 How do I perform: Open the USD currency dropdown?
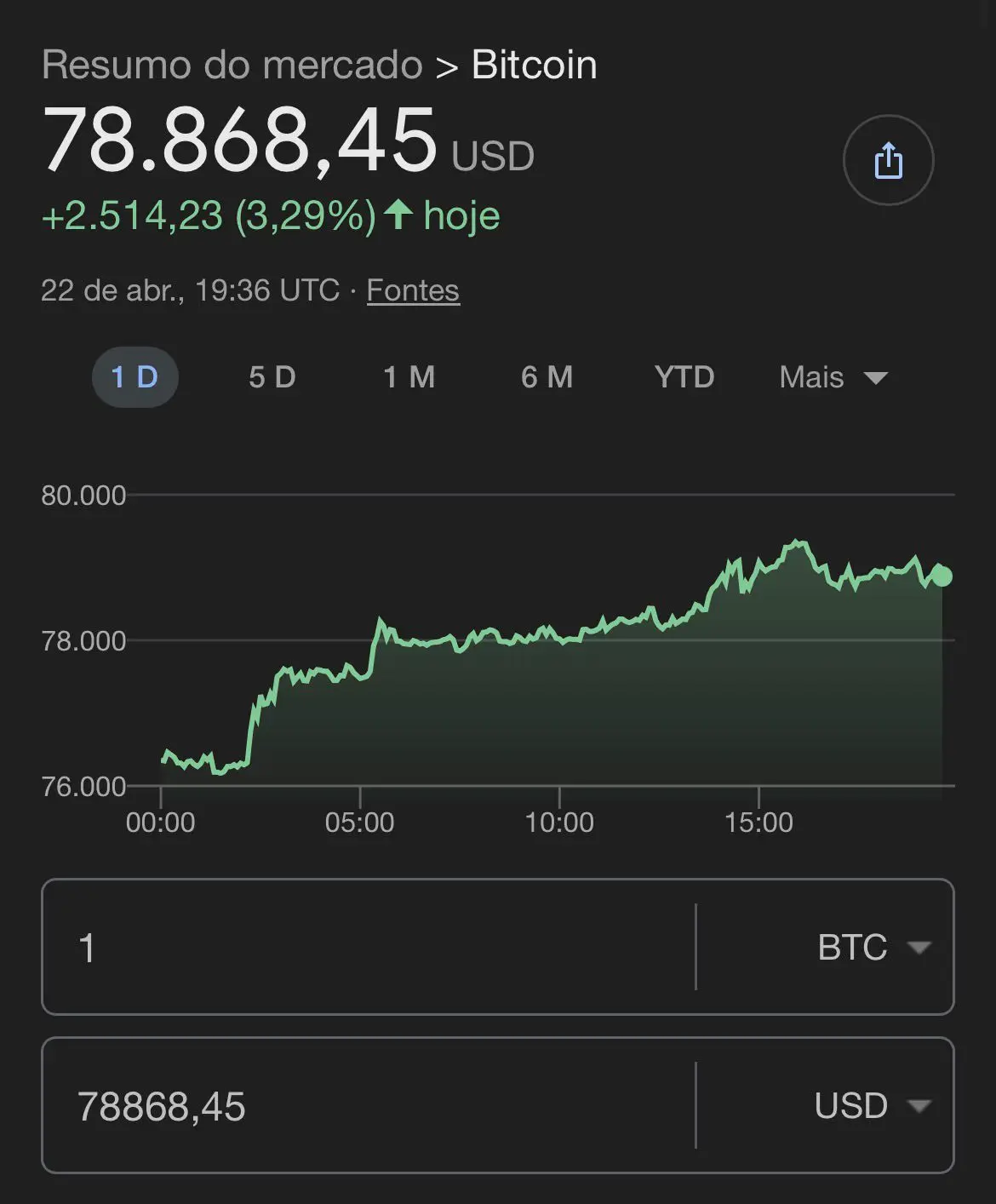[x=871, y=1105]
